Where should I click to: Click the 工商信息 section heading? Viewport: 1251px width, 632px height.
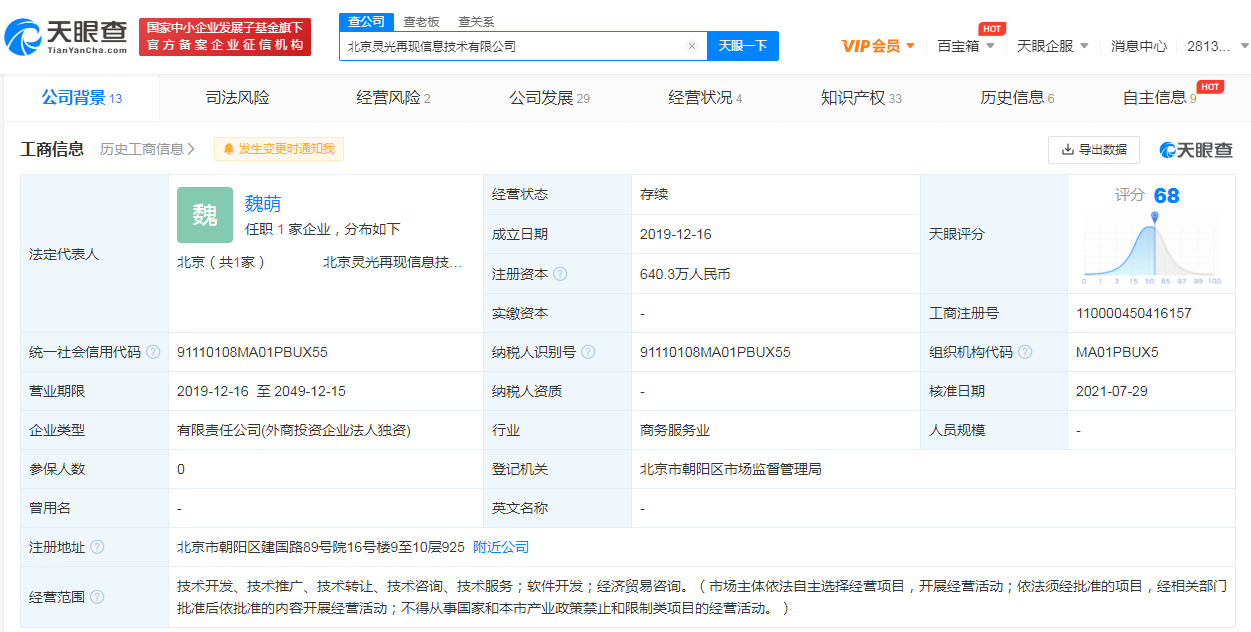[52, 149]
